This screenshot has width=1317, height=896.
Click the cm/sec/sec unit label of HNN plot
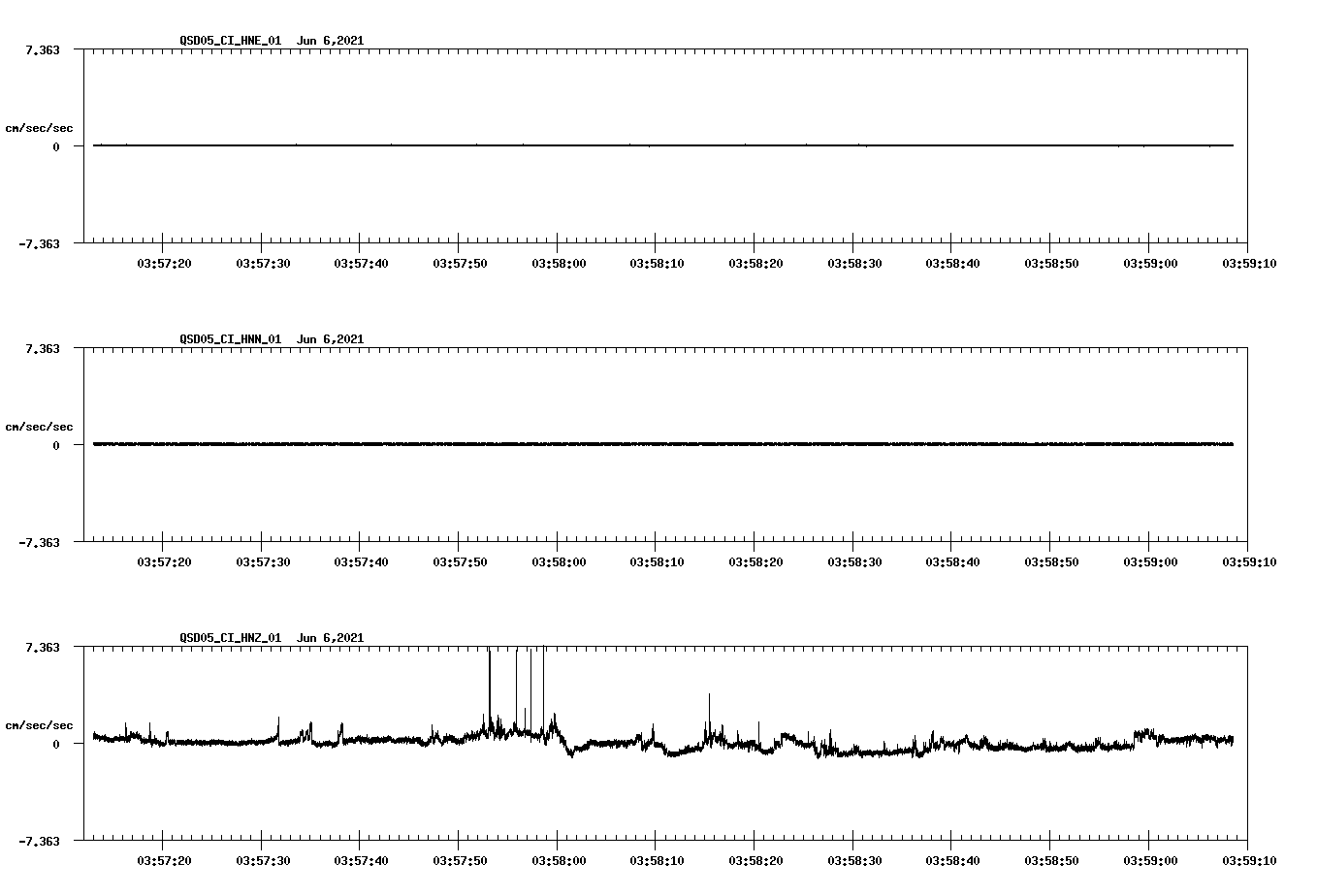coord(39,427)
